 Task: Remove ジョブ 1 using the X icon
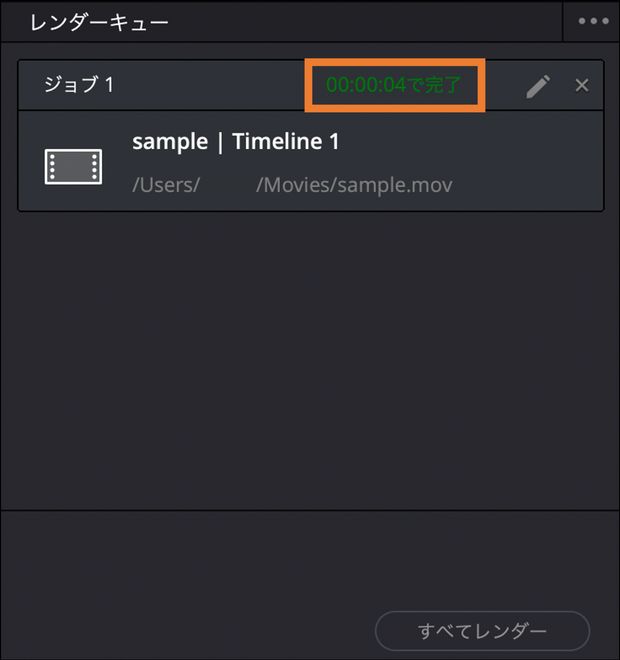tap(582, 85)
